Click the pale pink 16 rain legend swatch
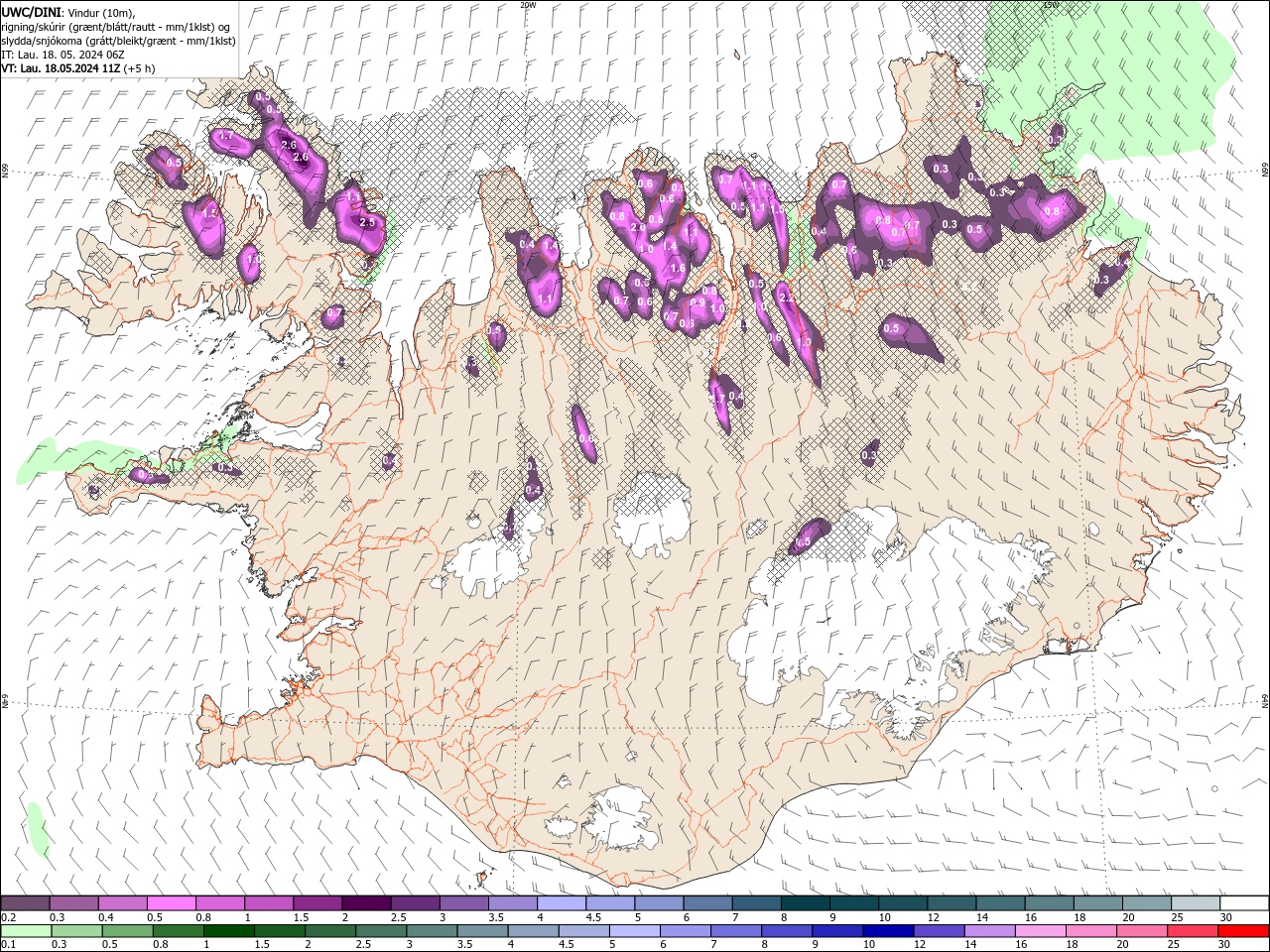The image size is (1270, 952). 1040,931
